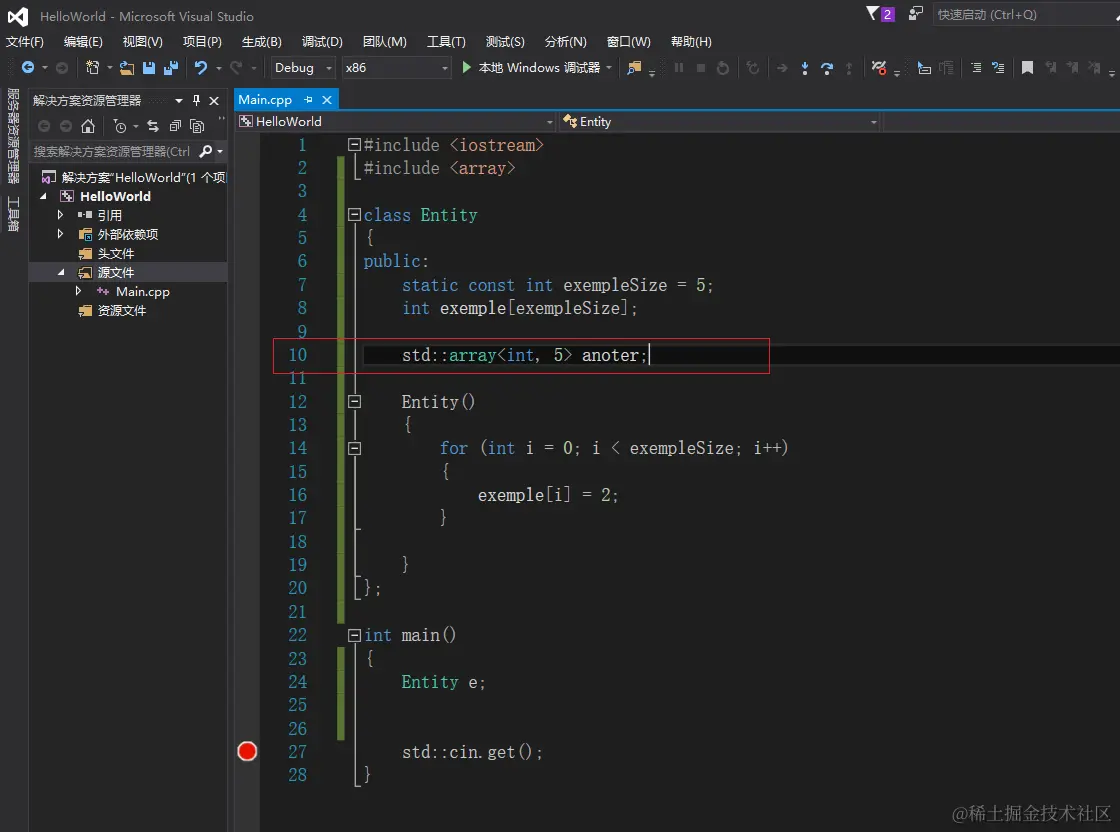Image resolution: width=1120 pixels, height=832 pixels.
Task: Click the Undo arrow icon
Action: [201, 68]
